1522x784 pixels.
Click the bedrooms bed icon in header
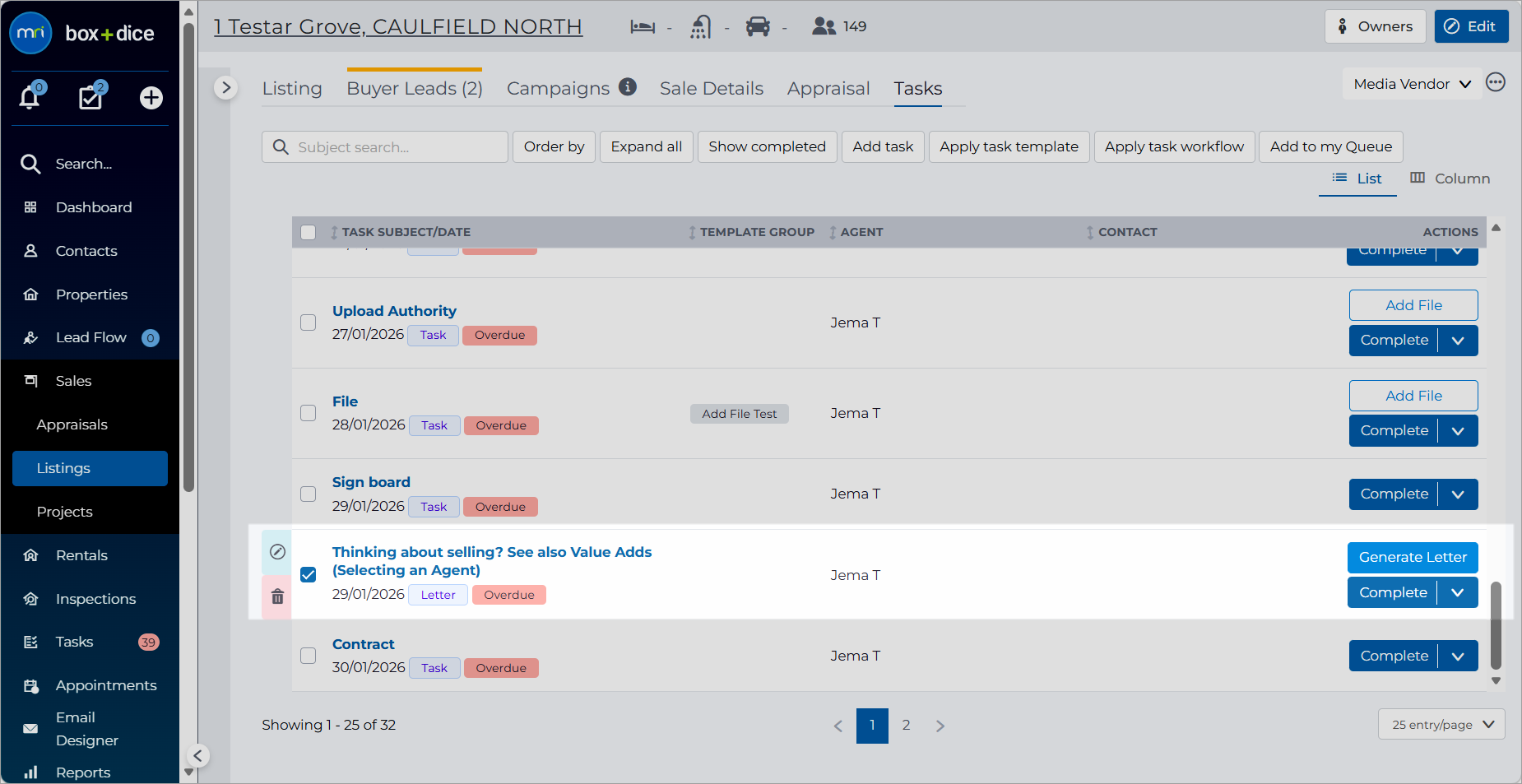(643, 27)
